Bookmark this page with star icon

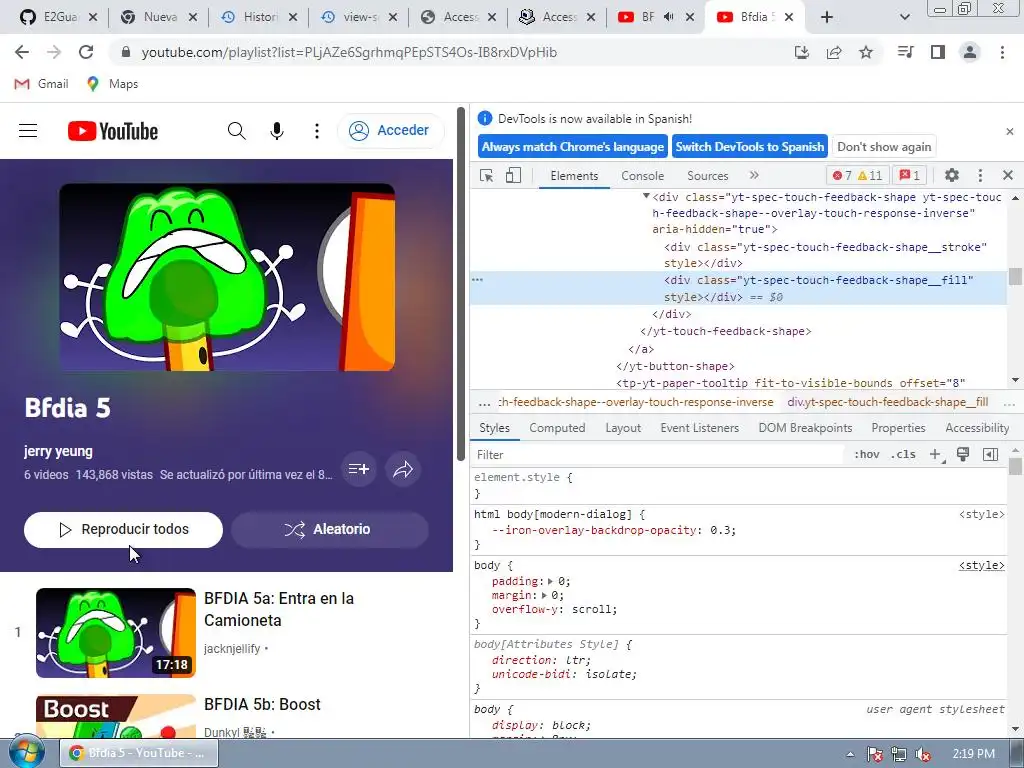point(866,52)
